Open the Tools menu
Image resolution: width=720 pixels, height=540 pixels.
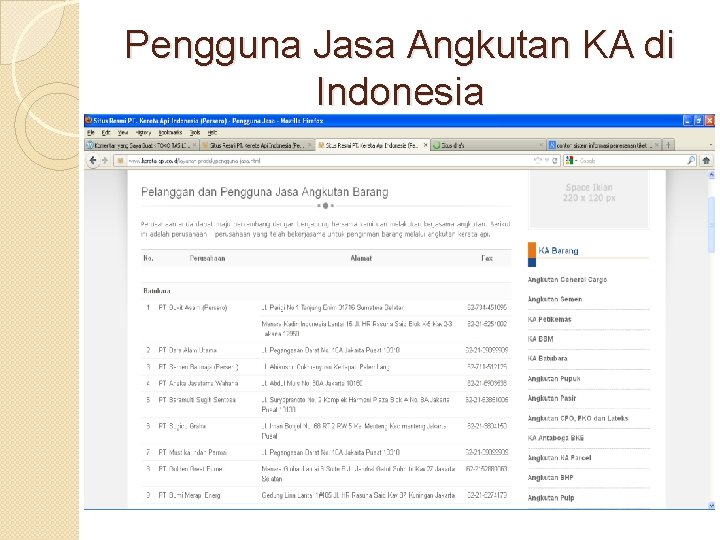pos(195,132)
